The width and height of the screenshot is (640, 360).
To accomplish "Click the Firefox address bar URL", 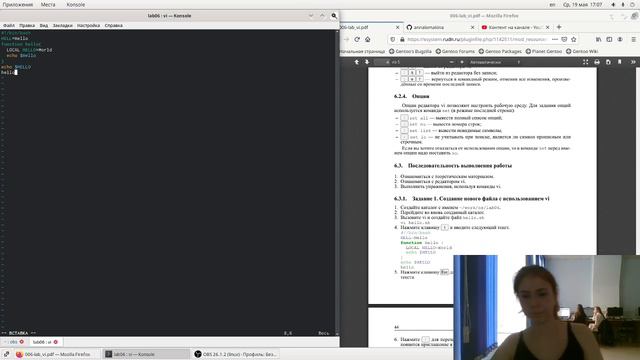I will tap(476, 39).
